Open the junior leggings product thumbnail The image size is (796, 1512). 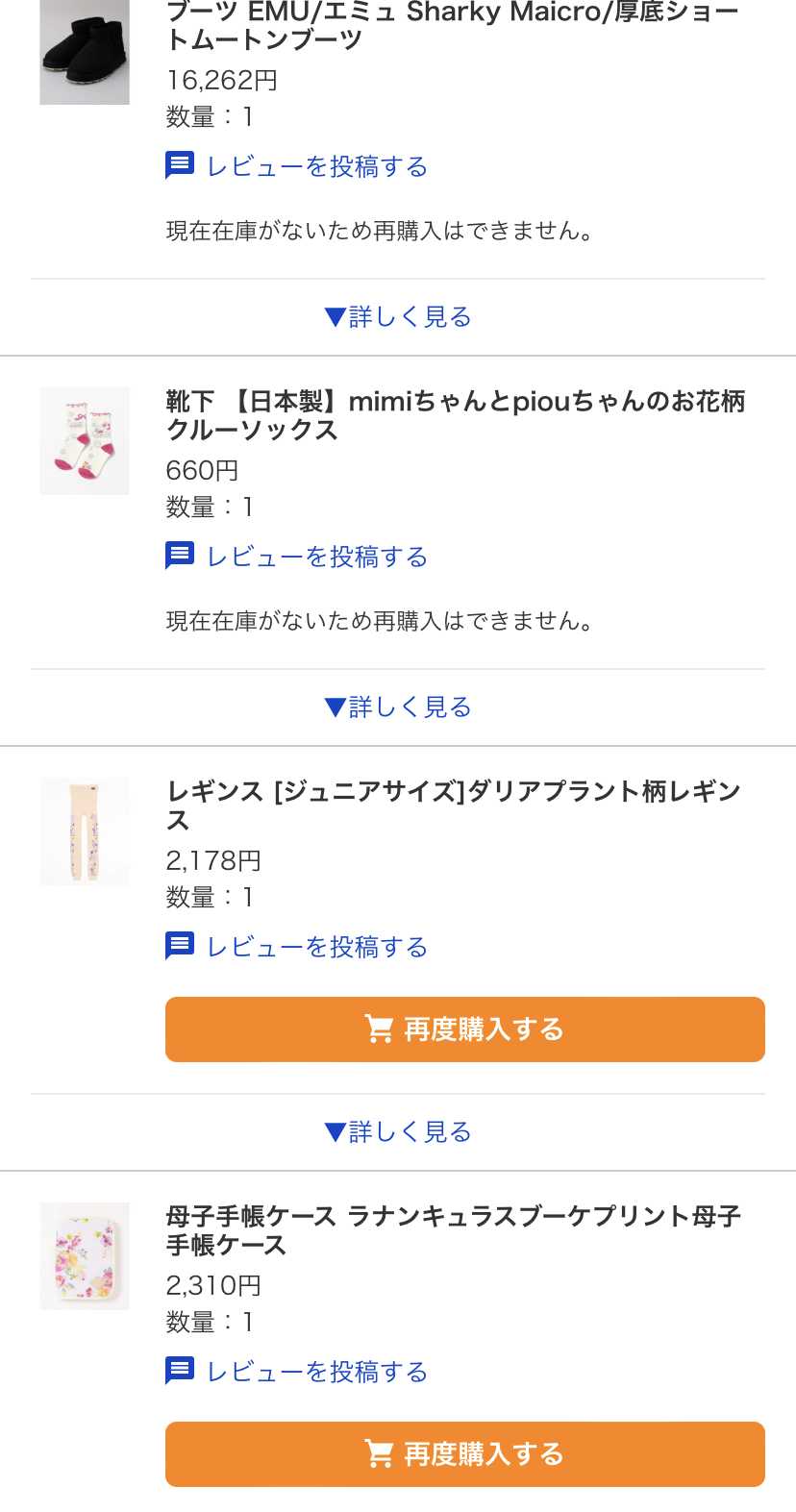[85, 831]
